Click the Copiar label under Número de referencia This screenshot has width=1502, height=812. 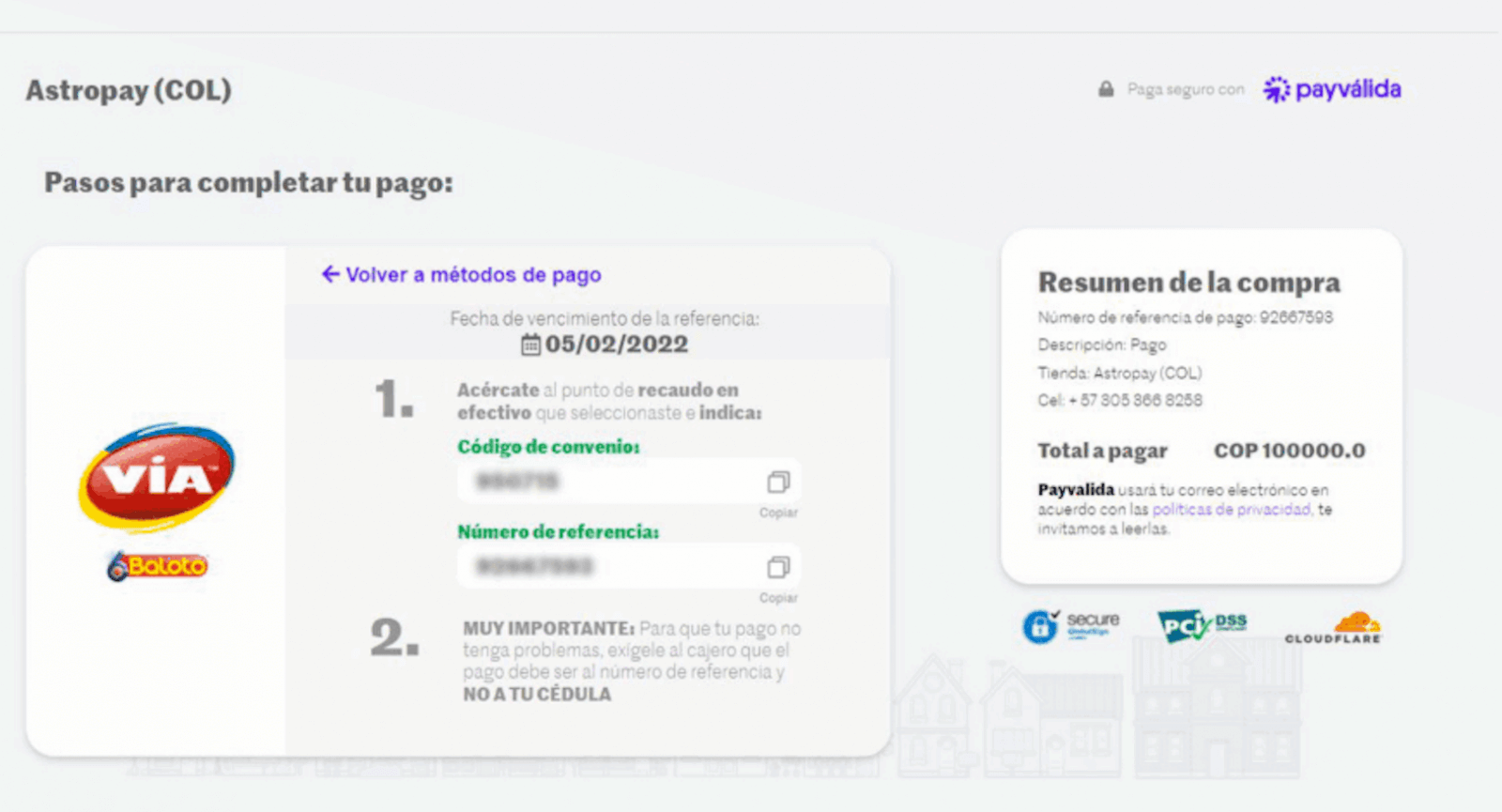tap(778, 598)
